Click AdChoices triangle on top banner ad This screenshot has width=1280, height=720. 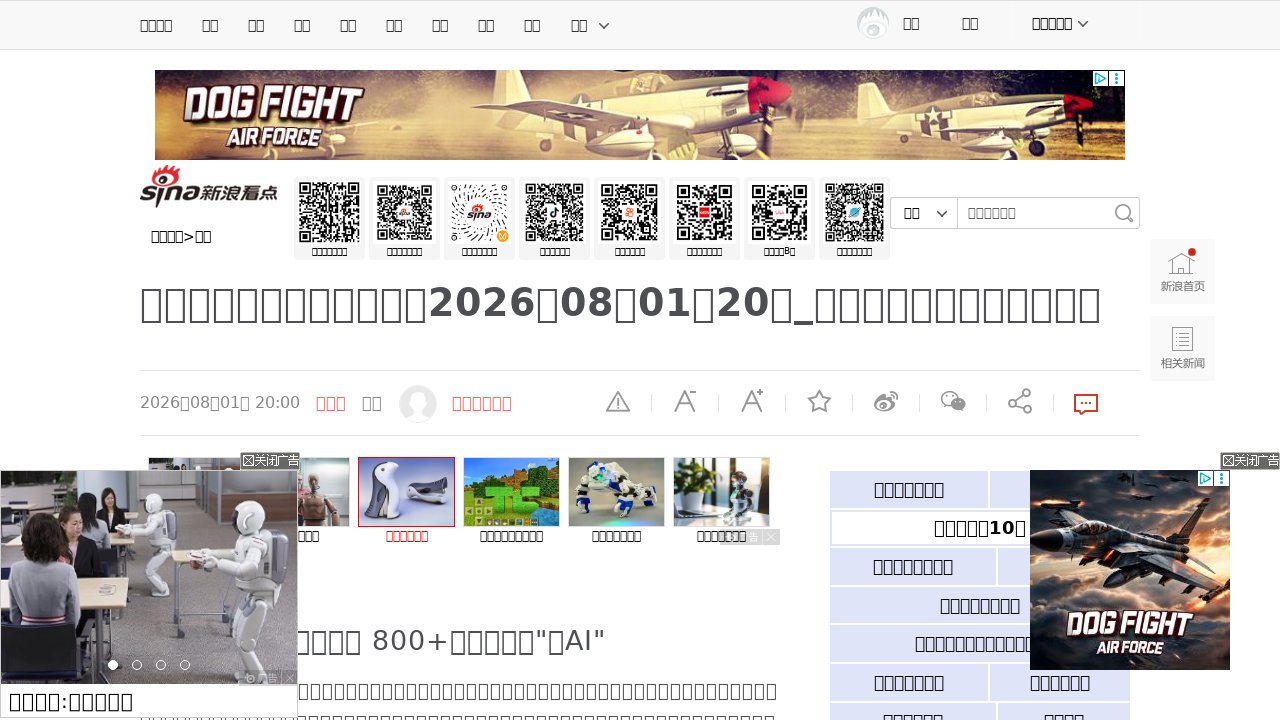(x=1100, y=78)
